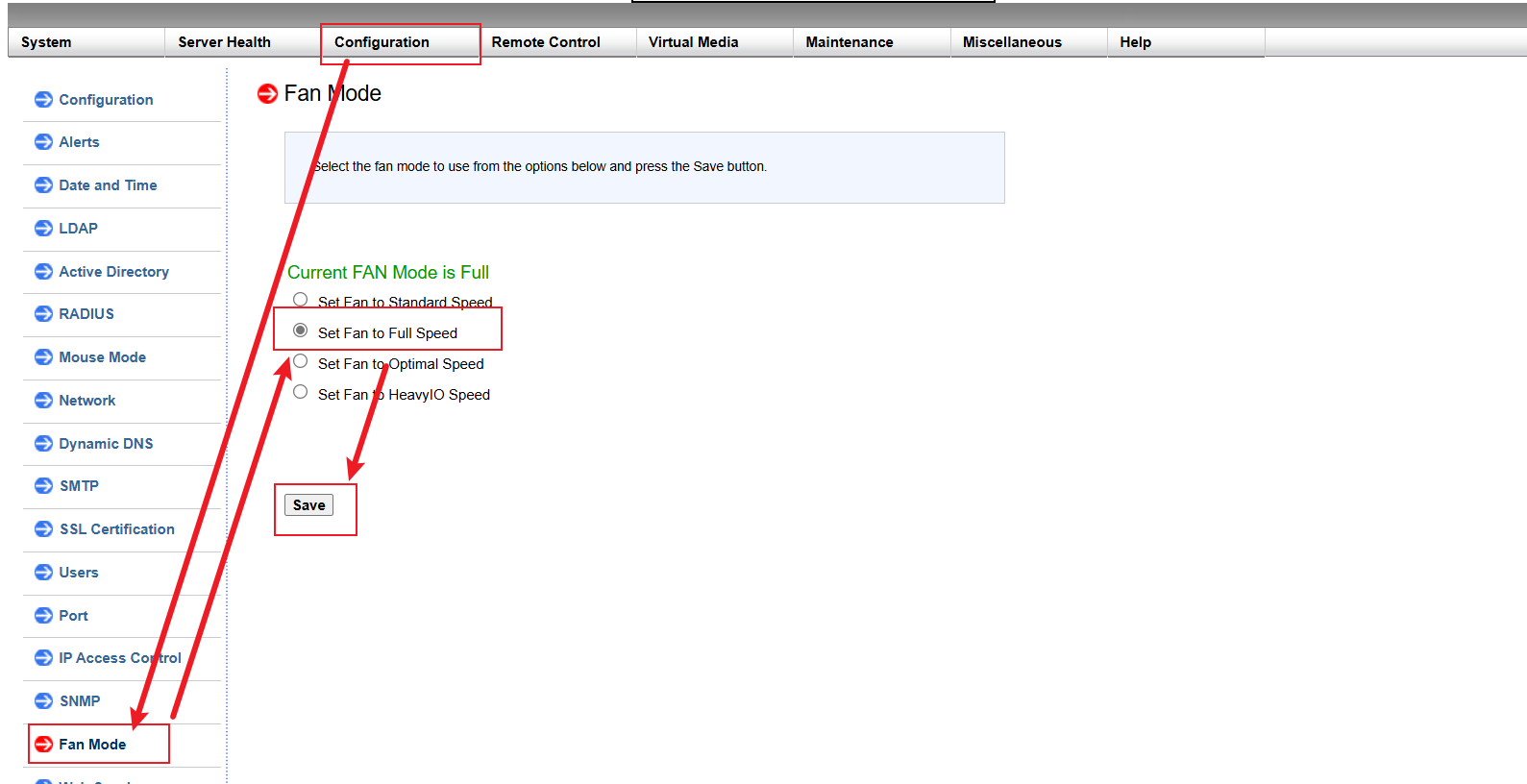
Task: Click the arrow icon next to LDAP
Action: click(x=43, y=229)
